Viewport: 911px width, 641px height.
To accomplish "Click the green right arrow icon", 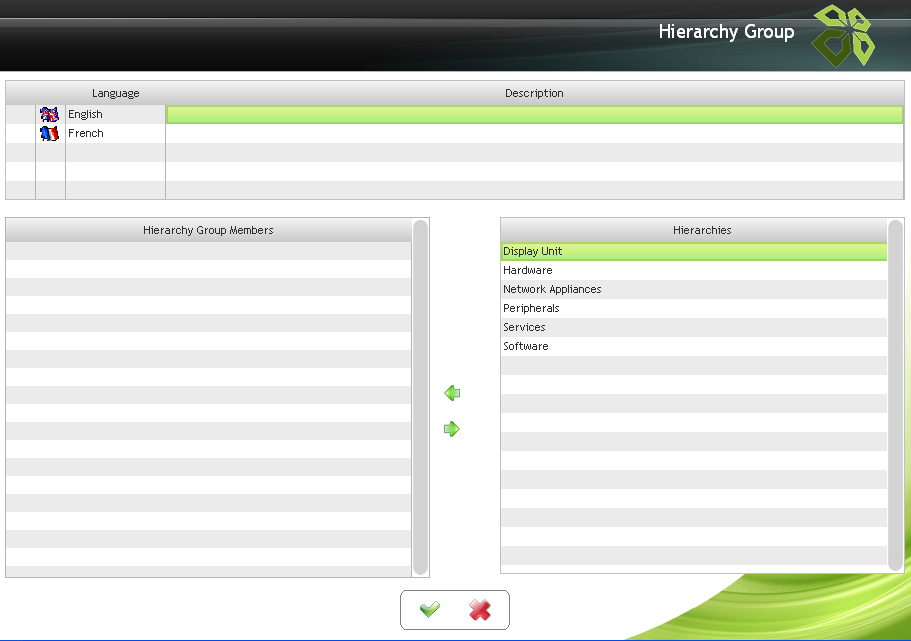I will point(452,429).
